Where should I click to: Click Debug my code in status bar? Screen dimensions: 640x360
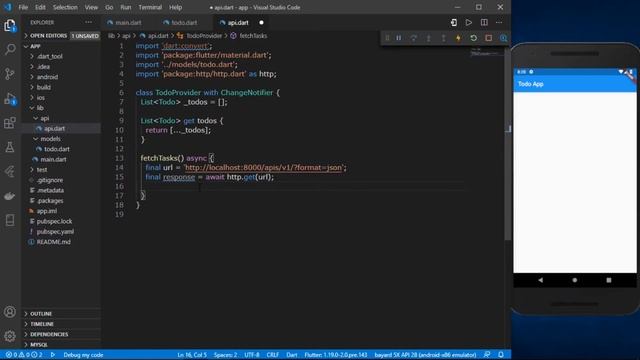83,355
